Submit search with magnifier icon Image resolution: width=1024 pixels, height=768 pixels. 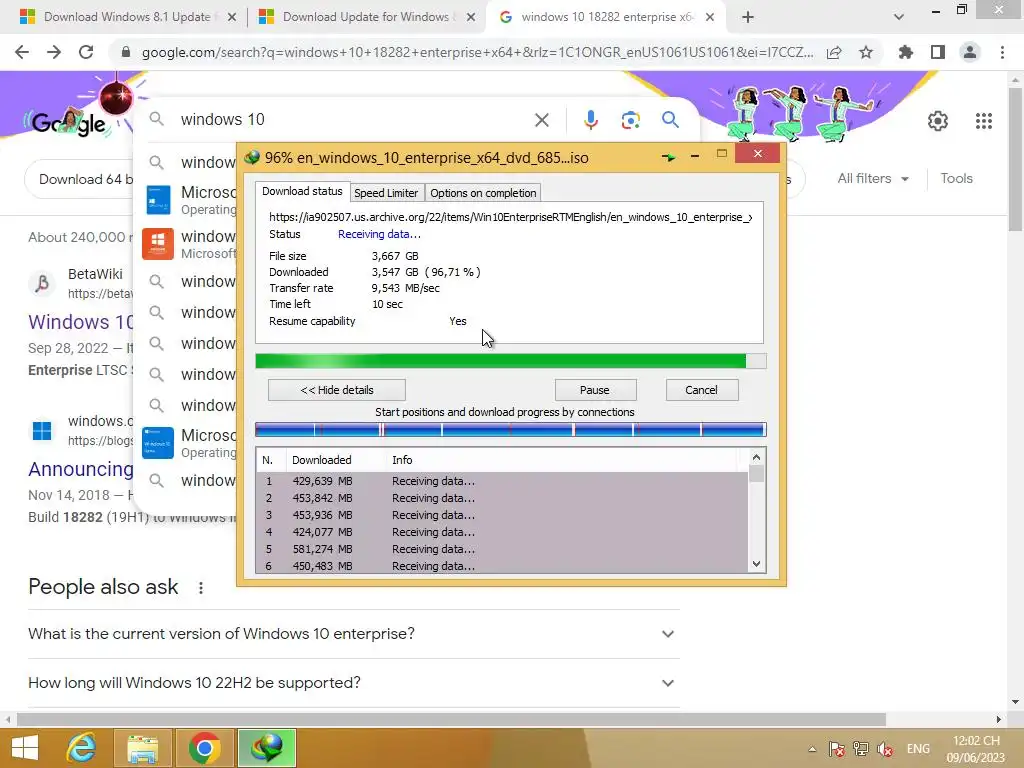pos(670,120)
